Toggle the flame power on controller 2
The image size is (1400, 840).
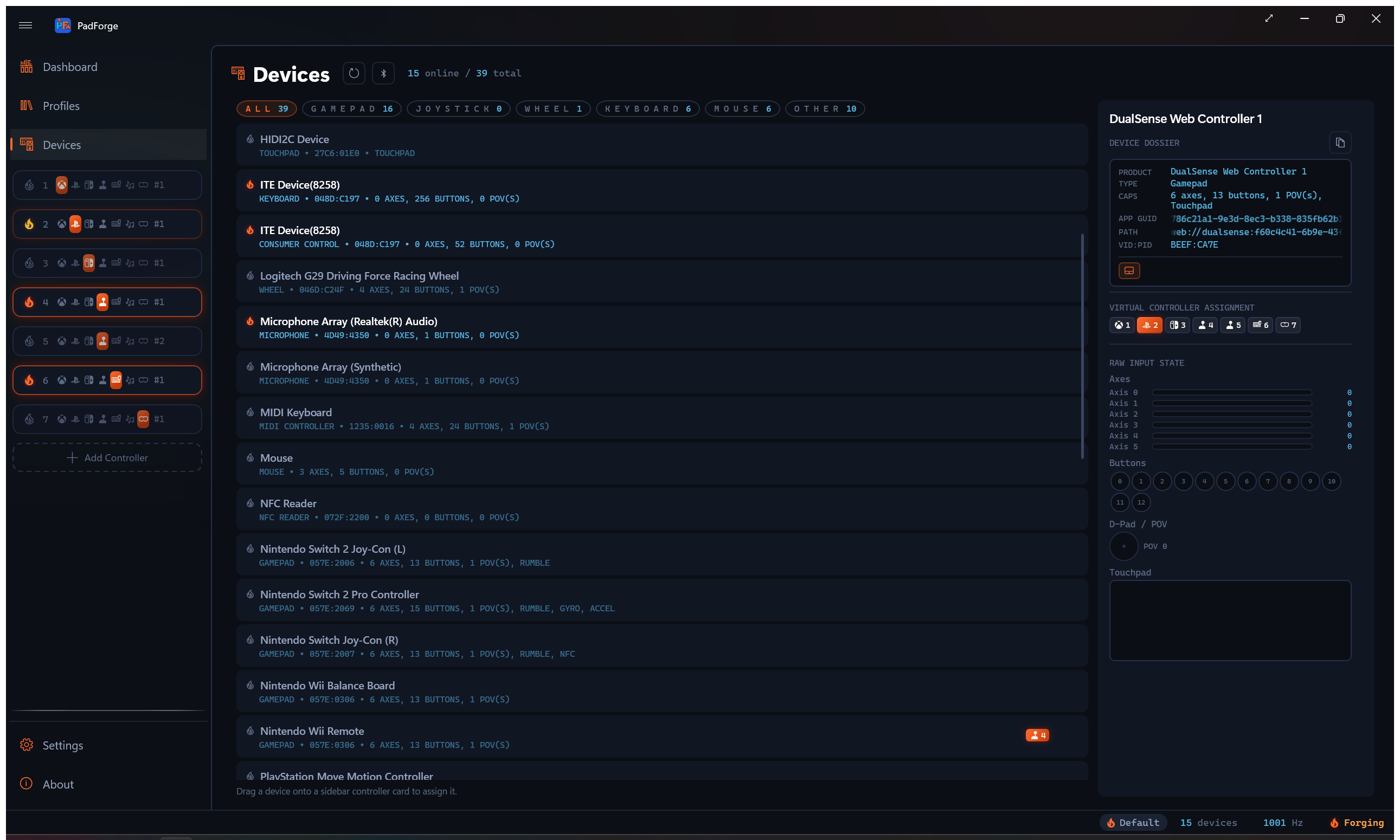[x=29, y=224]
